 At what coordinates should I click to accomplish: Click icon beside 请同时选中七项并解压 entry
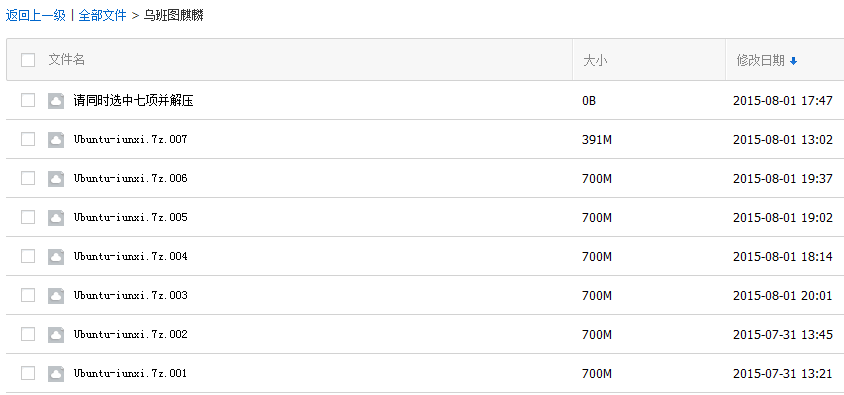click(x=56, y=101)
